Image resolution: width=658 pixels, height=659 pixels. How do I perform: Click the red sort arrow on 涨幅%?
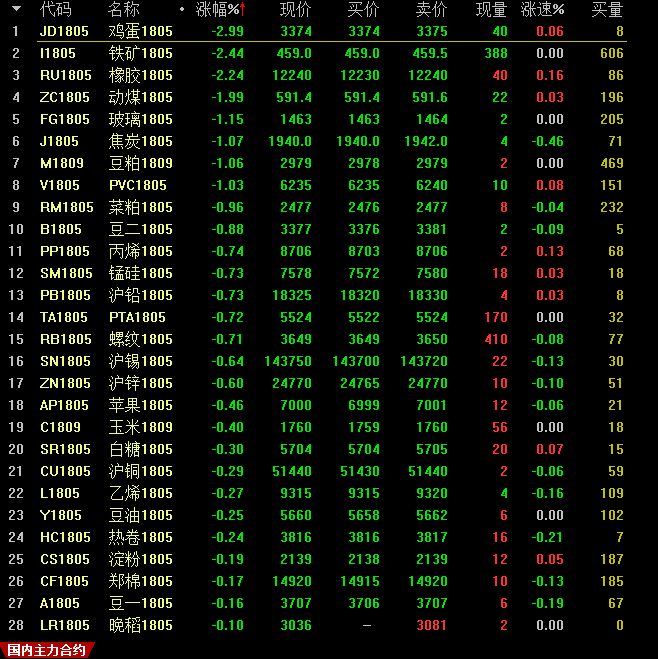243,10
